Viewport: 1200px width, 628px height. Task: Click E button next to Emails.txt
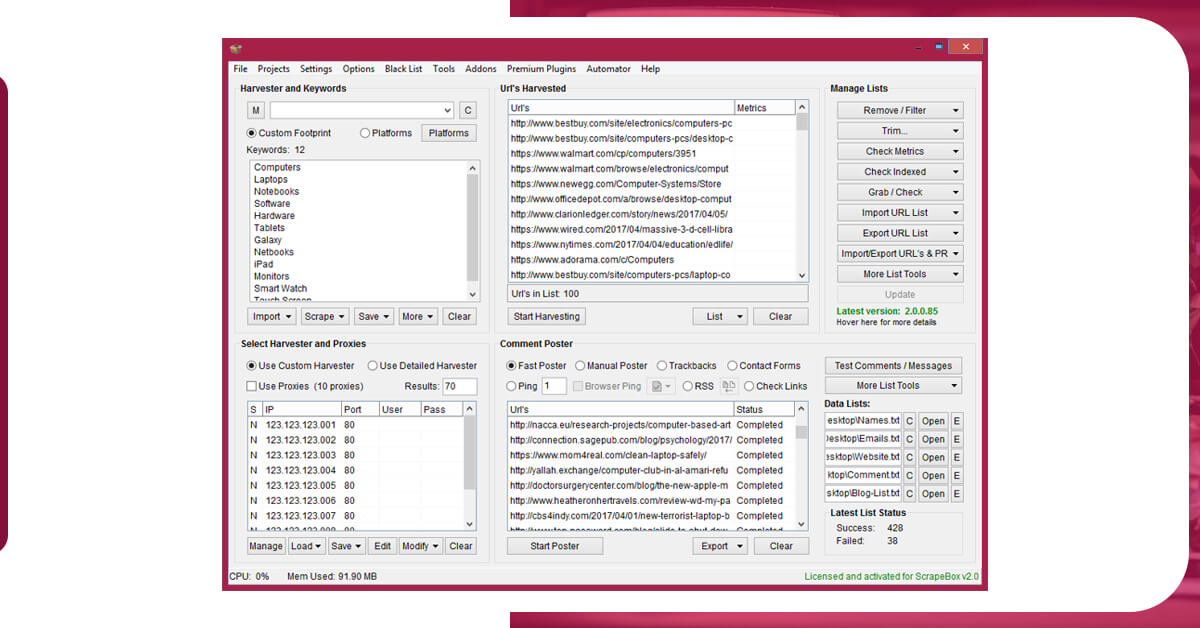(x=957, y=439)
